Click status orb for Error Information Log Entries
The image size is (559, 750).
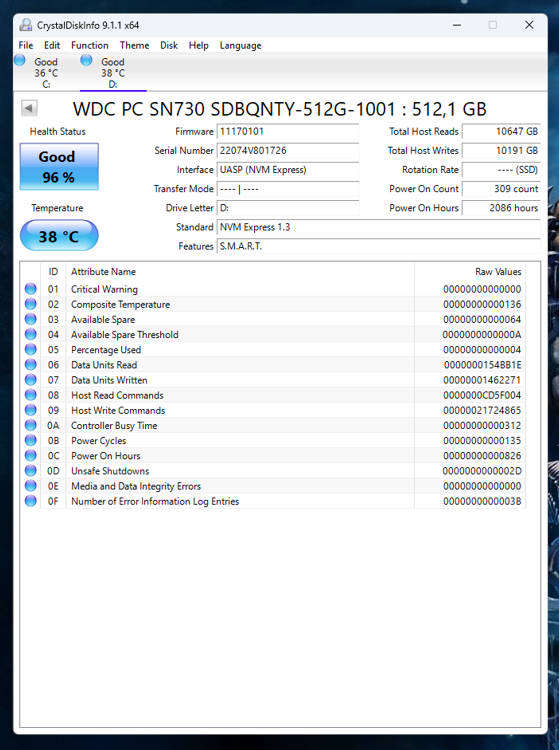point(31,501)
